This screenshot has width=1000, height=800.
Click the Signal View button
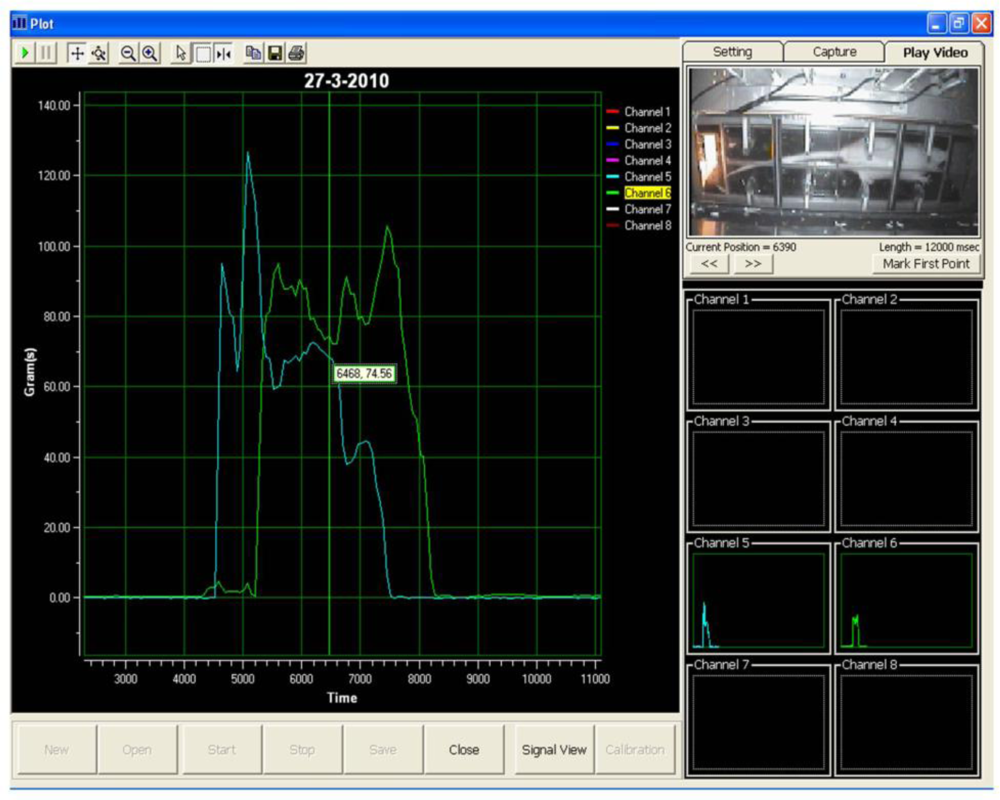click(x=553, y=749)
